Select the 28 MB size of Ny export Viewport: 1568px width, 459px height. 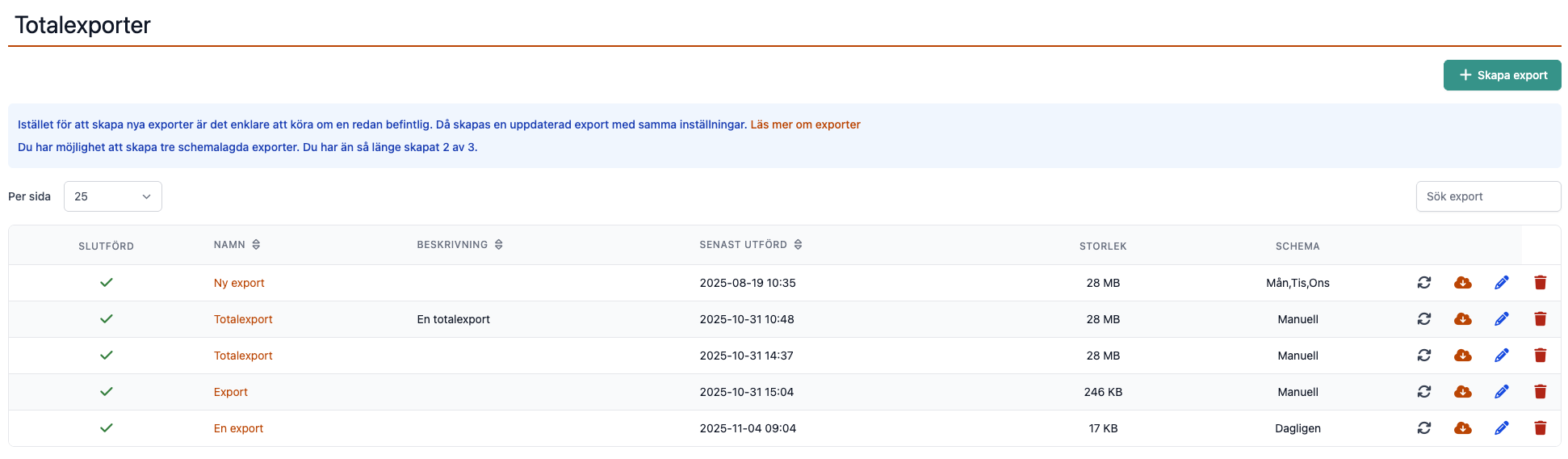point(1103,283)
